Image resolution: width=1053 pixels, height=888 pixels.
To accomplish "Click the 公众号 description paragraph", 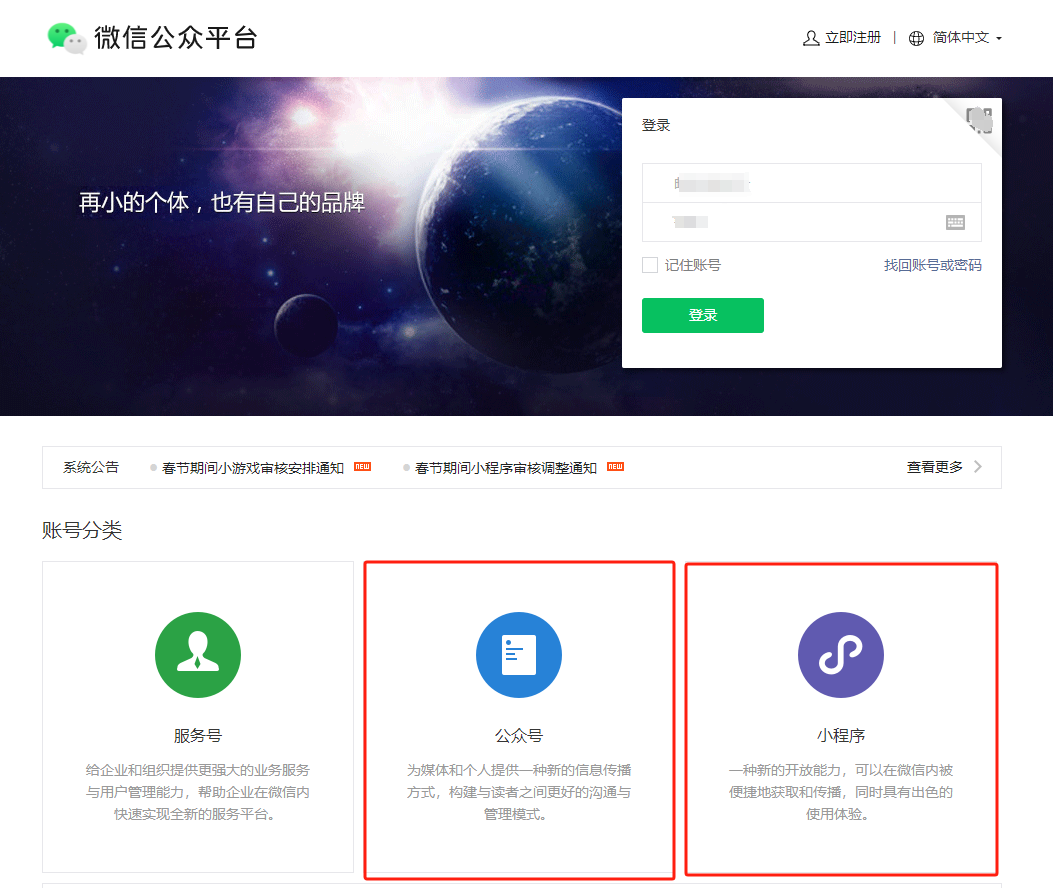I will (x=519, y=792).
